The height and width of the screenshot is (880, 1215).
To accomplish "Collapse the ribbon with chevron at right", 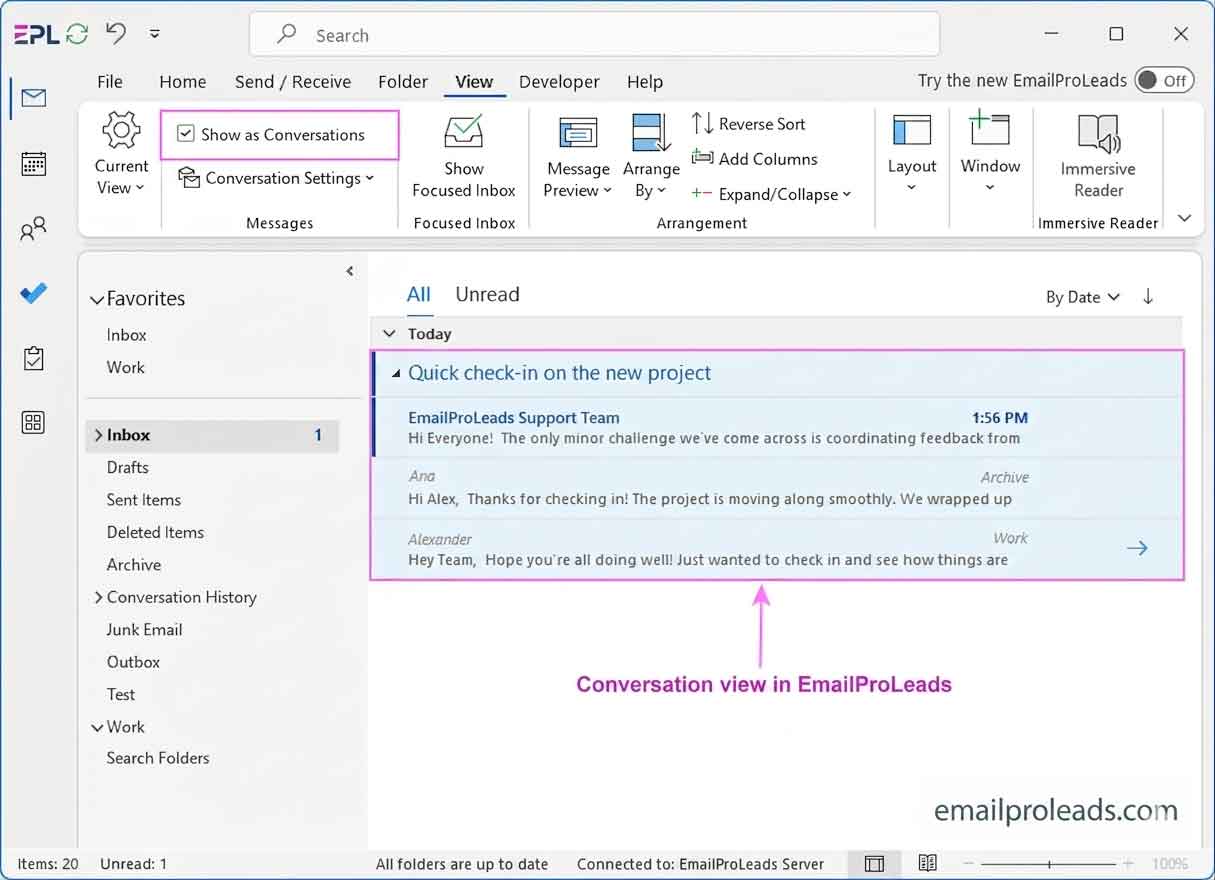I will click(1185, 218).
